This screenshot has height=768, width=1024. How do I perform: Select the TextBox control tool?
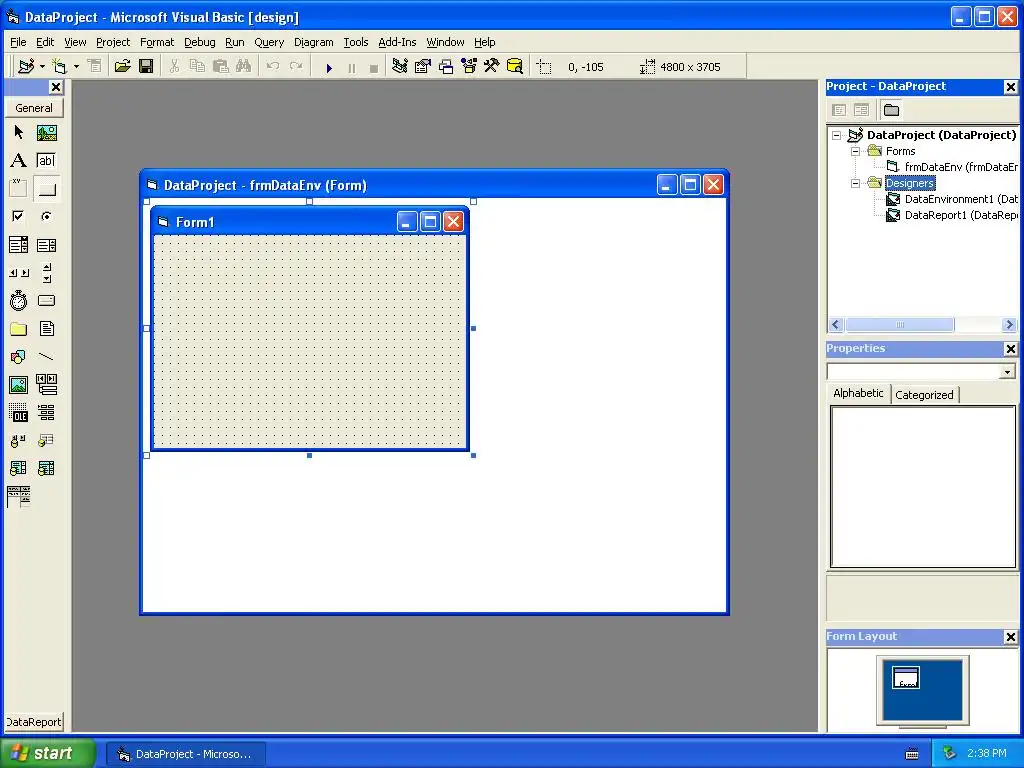tap(46, 161)
